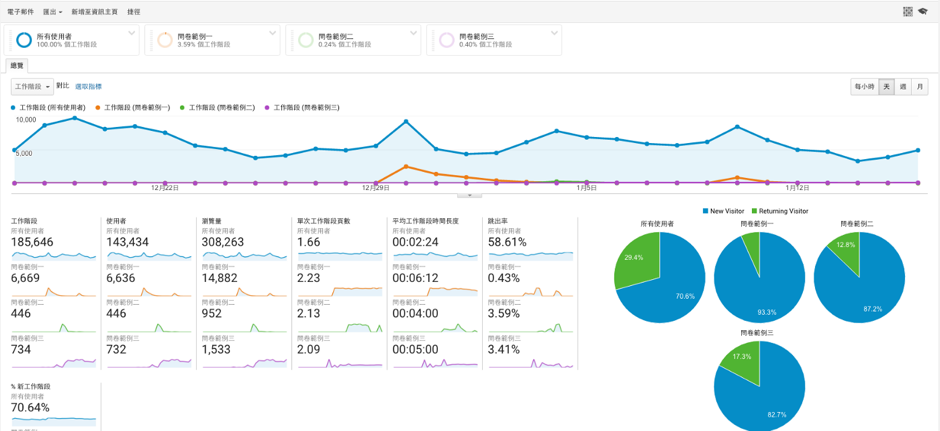Click the blue legend dot for 工作階段 (所有使用者)
The image size is (940, 431).
(14, 107)
